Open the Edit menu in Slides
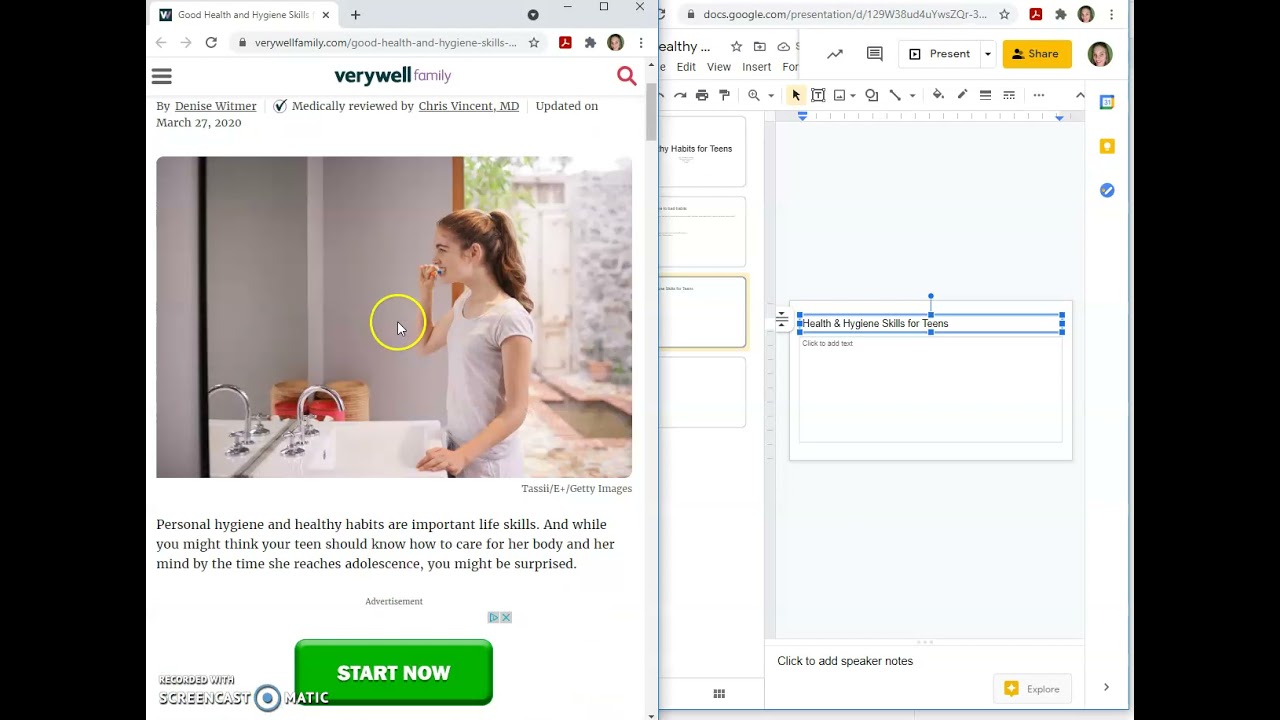The image size is (1280, 720). [686, 67]
